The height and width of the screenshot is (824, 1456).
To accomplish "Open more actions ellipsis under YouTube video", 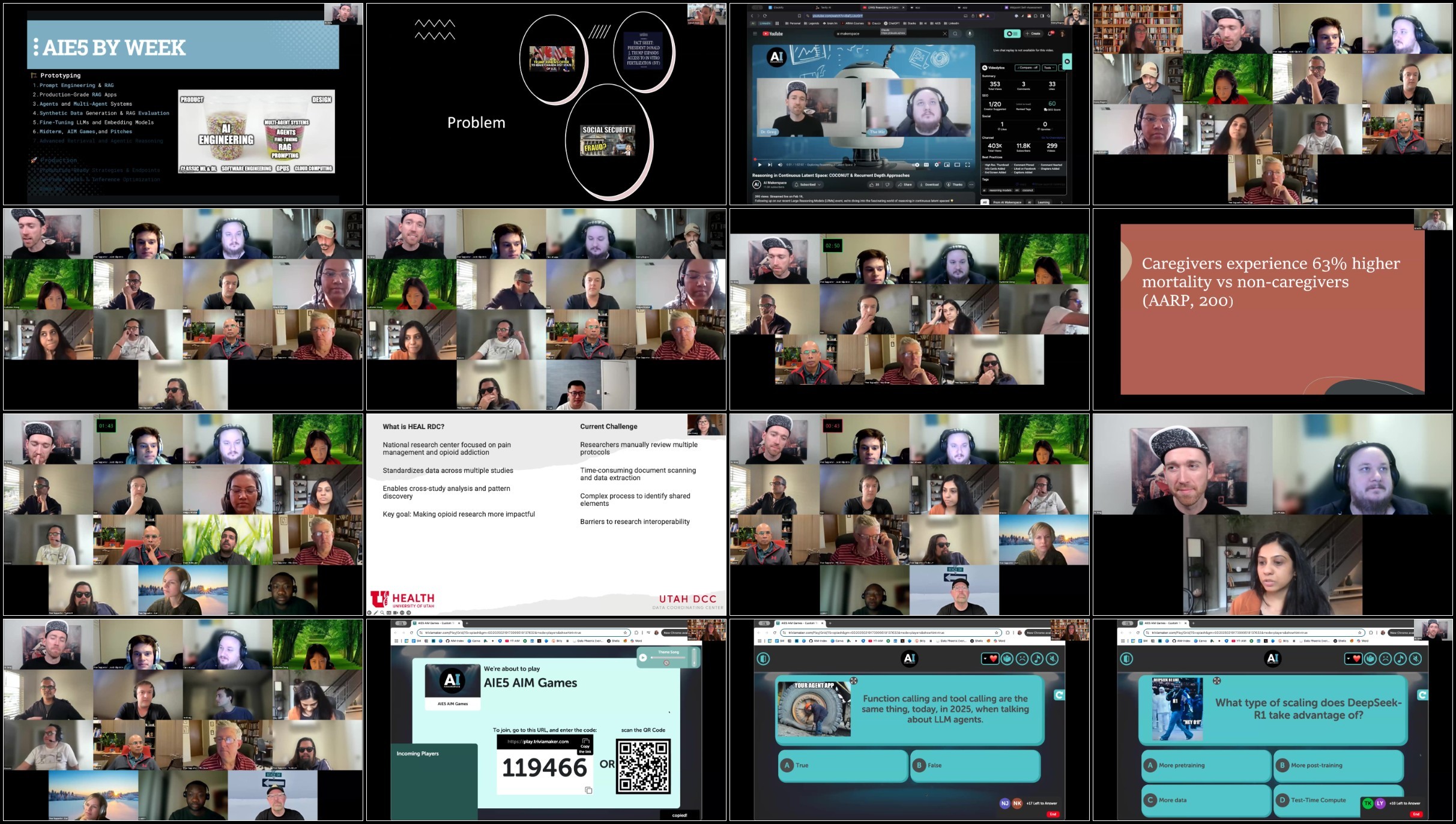I will point(971,185).
